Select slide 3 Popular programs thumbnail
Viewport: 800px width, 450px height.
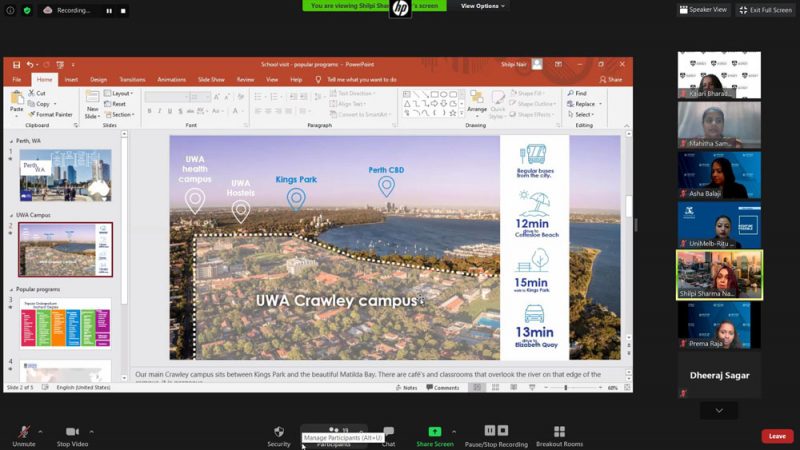pos(65,323)
